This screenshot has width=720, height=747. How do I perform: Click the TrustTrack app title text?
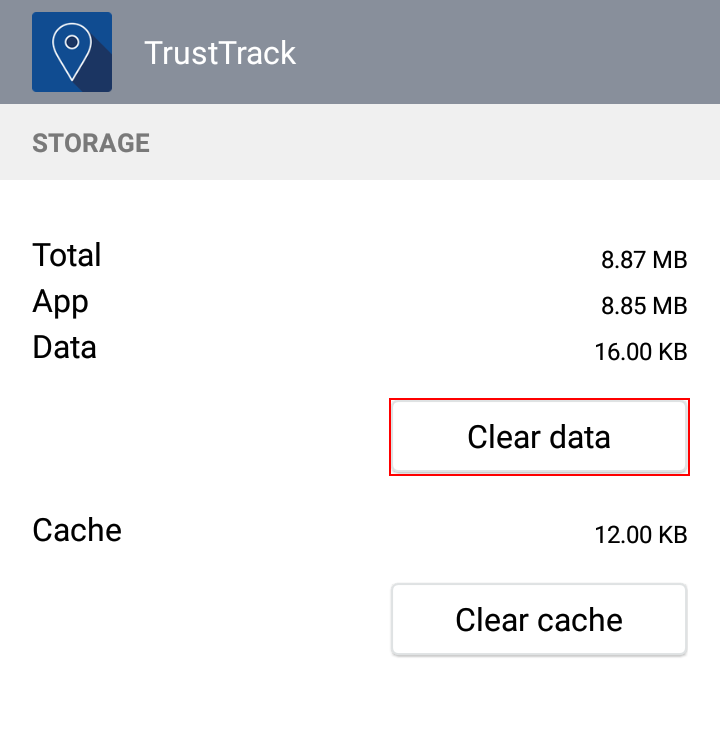pyautogui.click(x=220, y=53)
